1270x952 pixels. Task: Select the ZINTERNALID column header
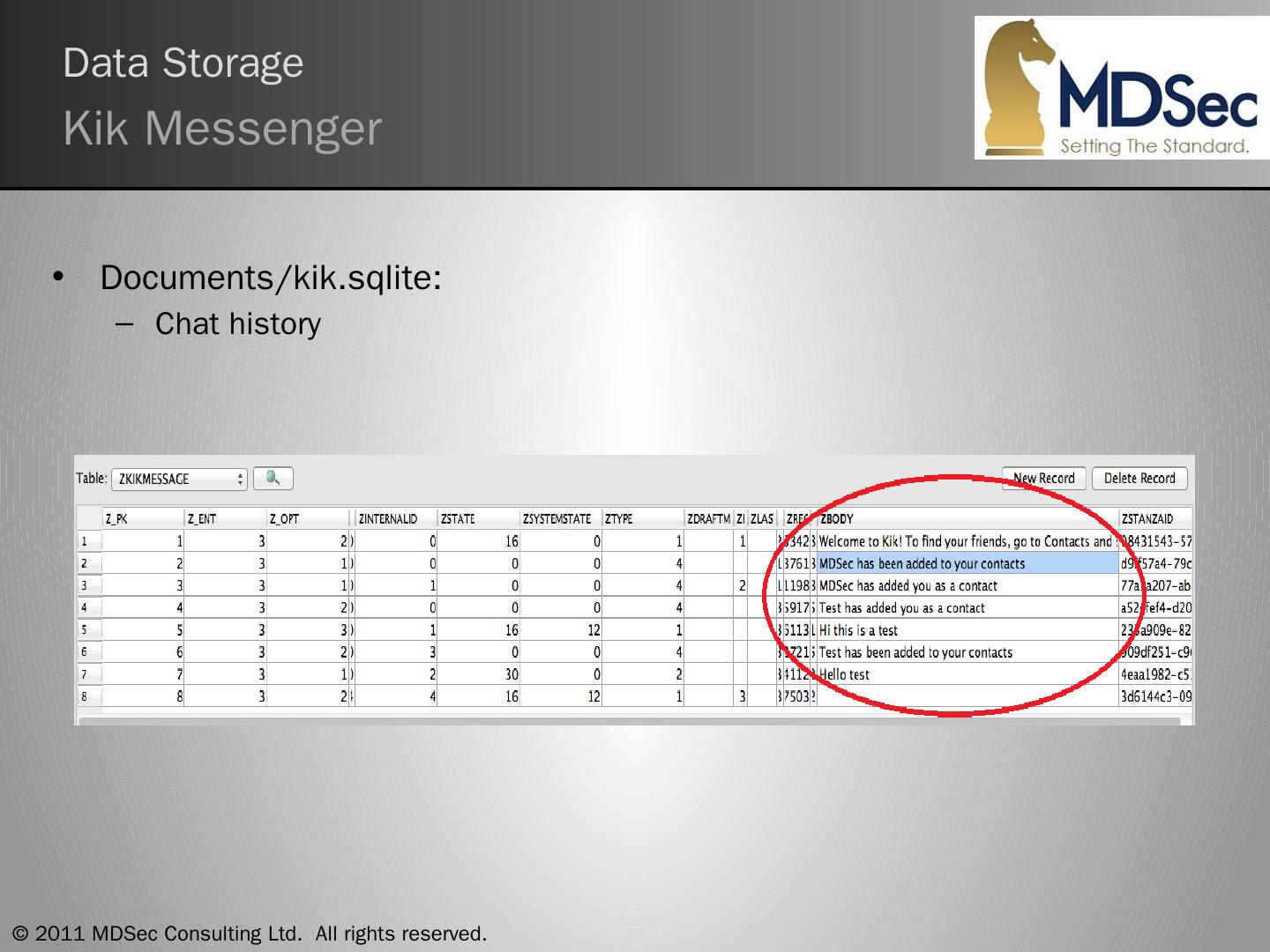click(x=396, y=519)
